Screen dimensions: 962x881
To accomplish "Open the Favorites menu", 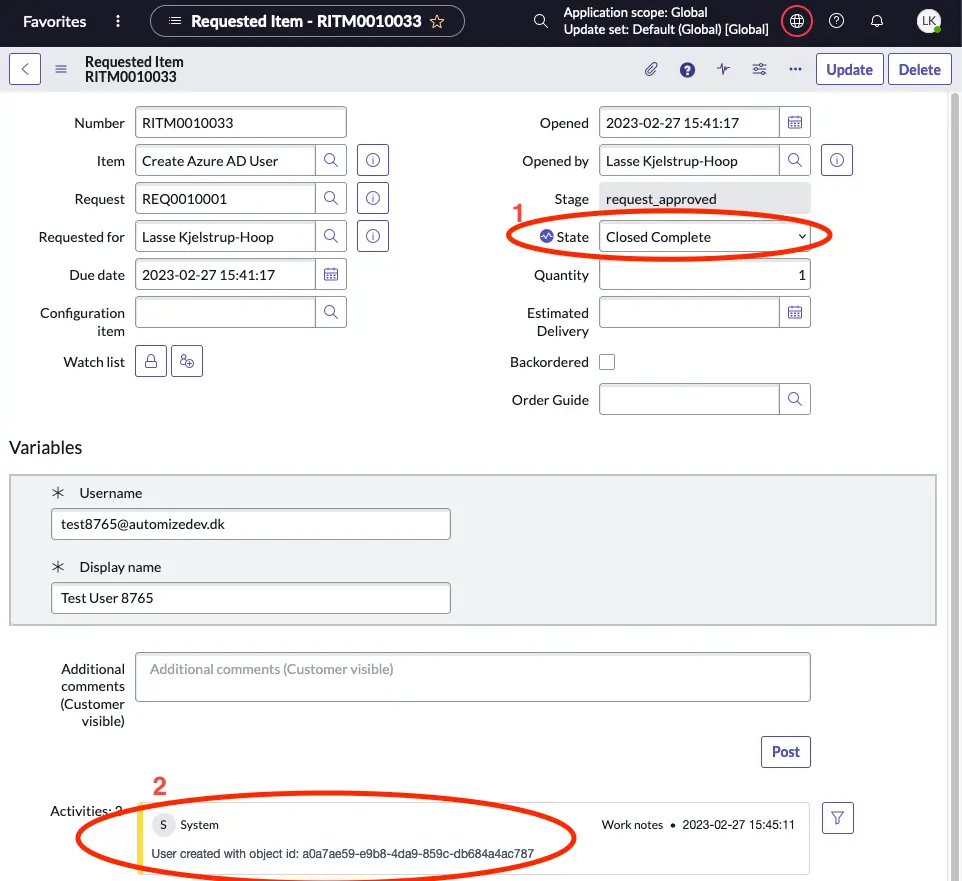I will pyautogui.click(x=54, y=20).
